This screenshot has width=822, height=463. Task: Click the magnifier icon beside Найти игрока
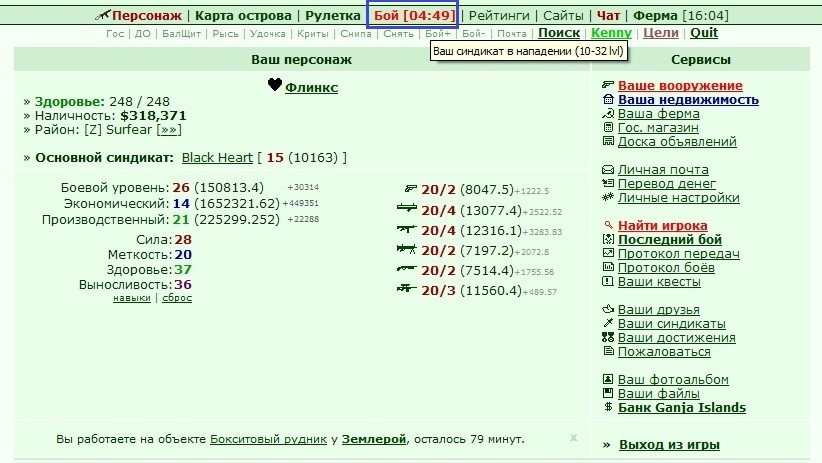[608, 225]
